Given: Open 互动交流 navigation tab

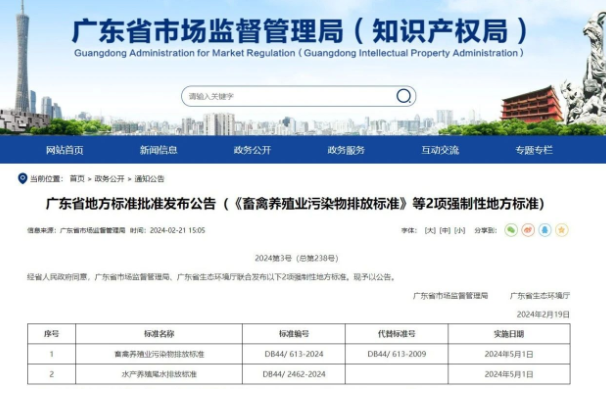Looking at the screenshot, I should tap(440, 150).
